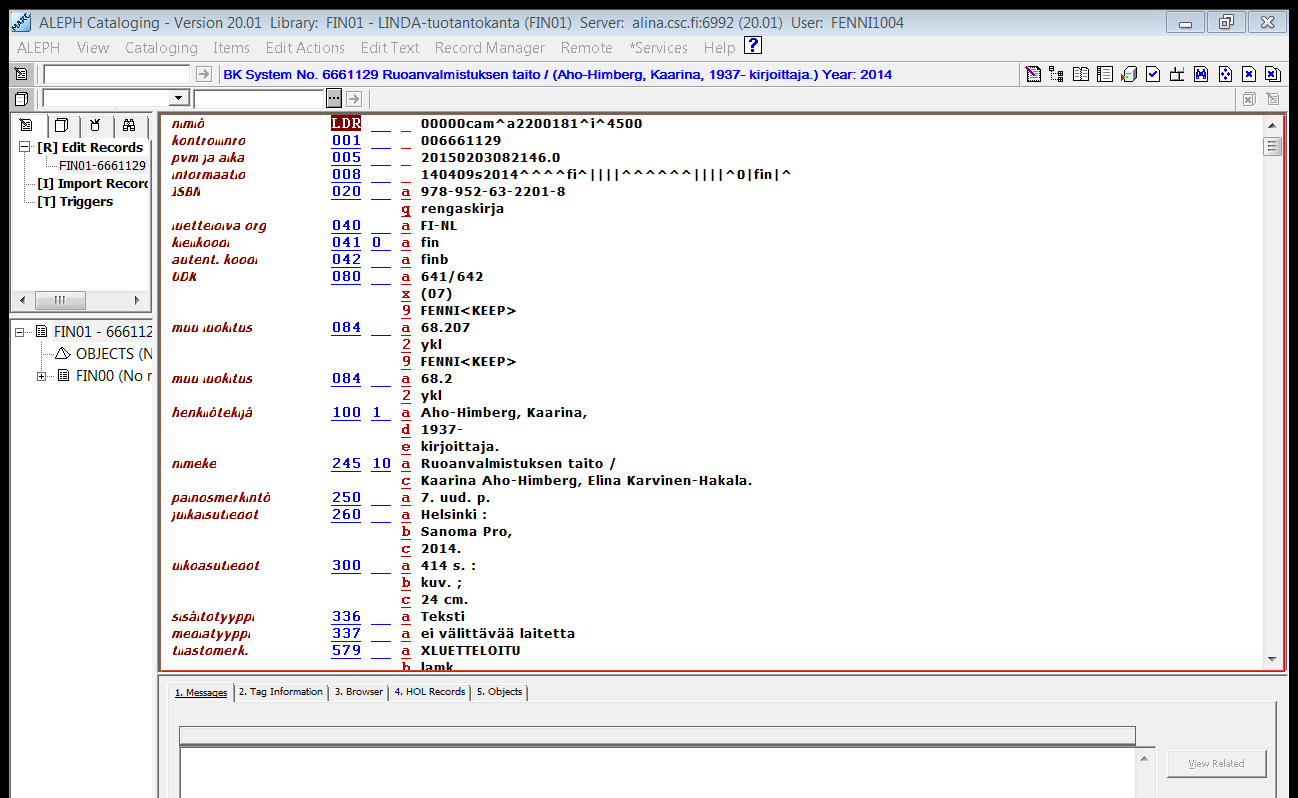Open the ellipsis browse button

pyautogui.click(x=334, y=98)
